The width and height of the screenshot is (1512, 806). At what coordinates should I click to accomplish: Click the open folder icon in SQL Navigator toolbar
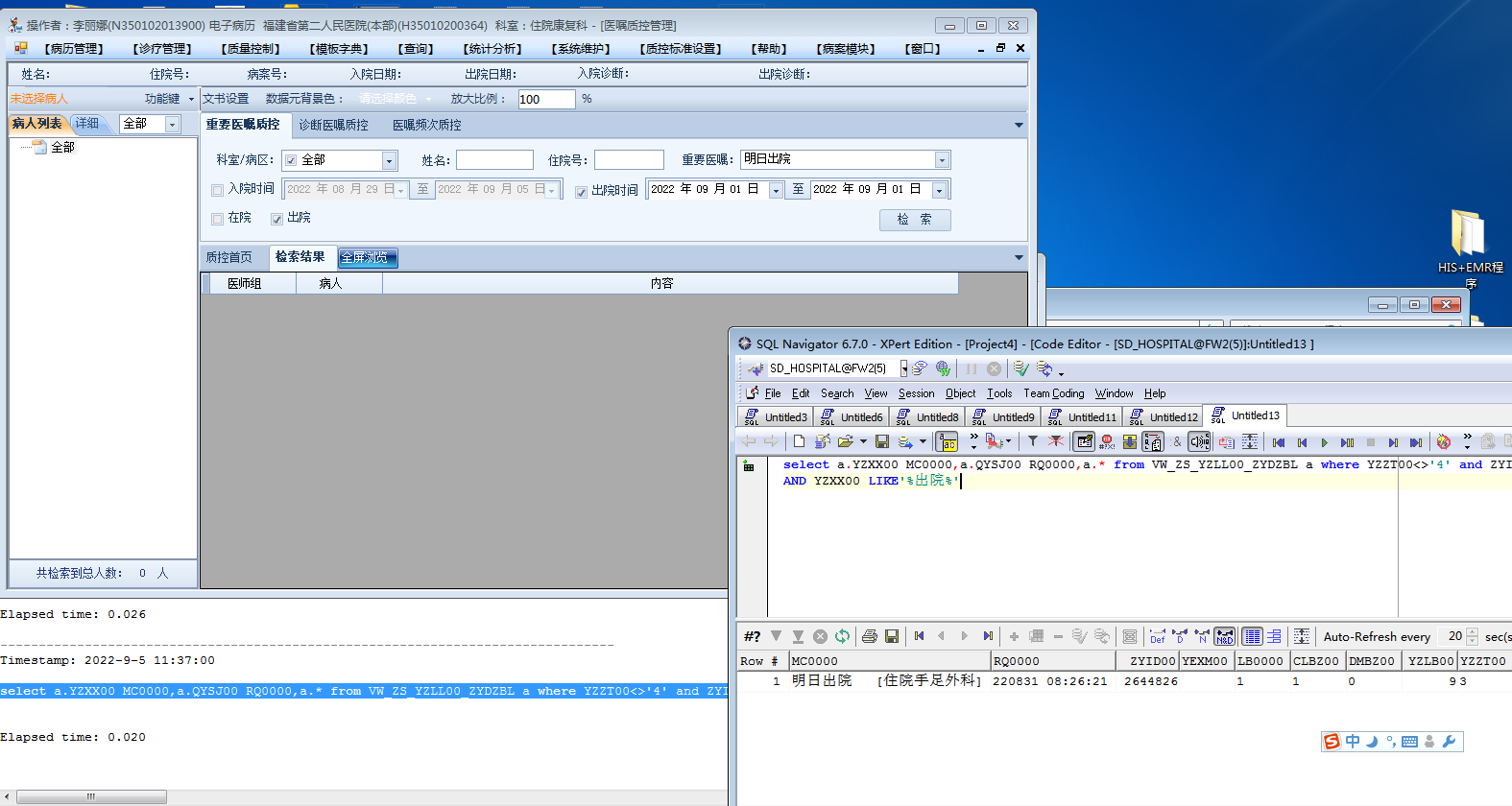point(845,441)
